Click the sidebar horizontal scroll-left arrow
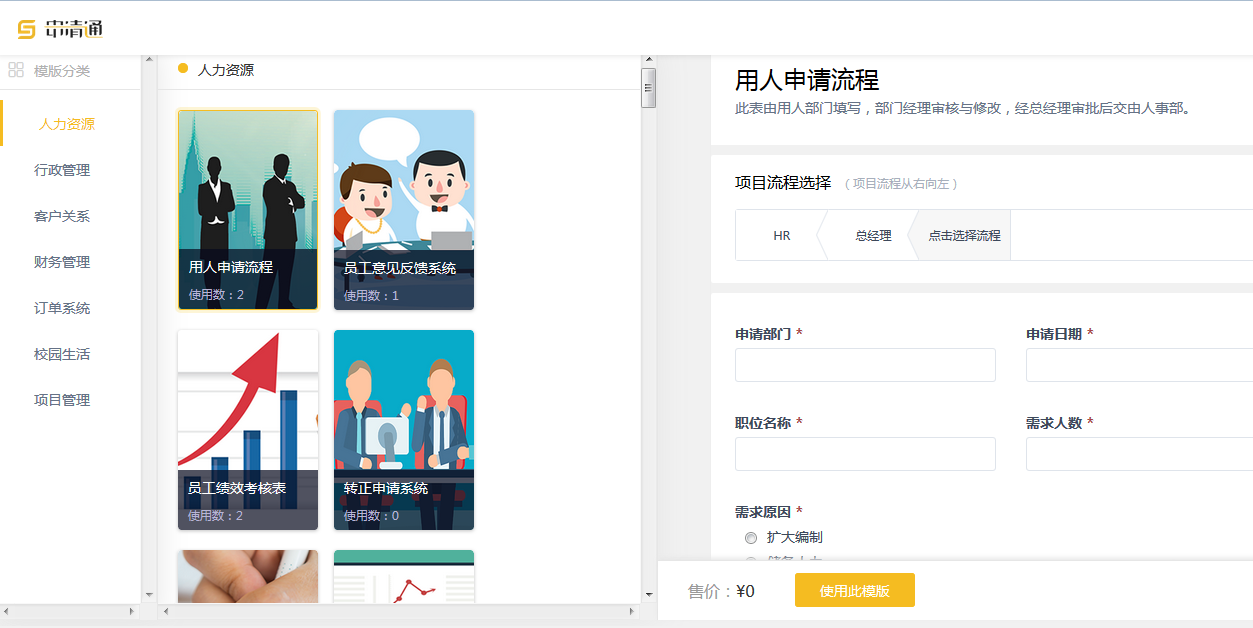Viewport: 1253px width, 628px height. (x=8, y=611)
